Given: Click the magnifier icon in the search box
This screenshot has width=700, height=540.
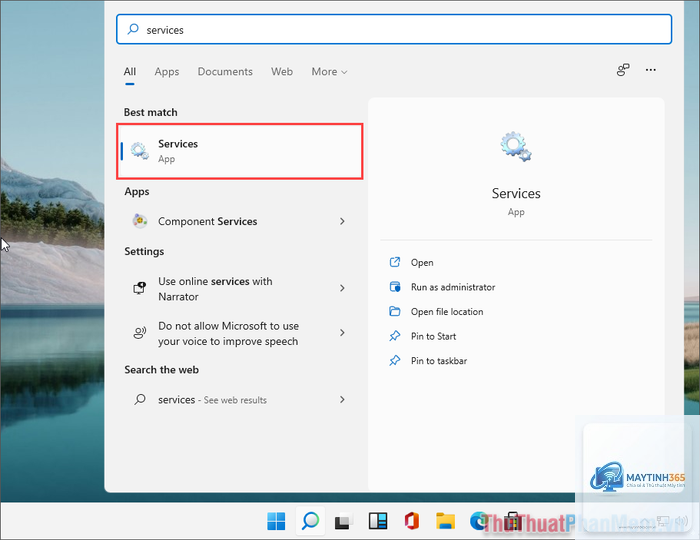Looking at the screenshot, I should (133, 29).
